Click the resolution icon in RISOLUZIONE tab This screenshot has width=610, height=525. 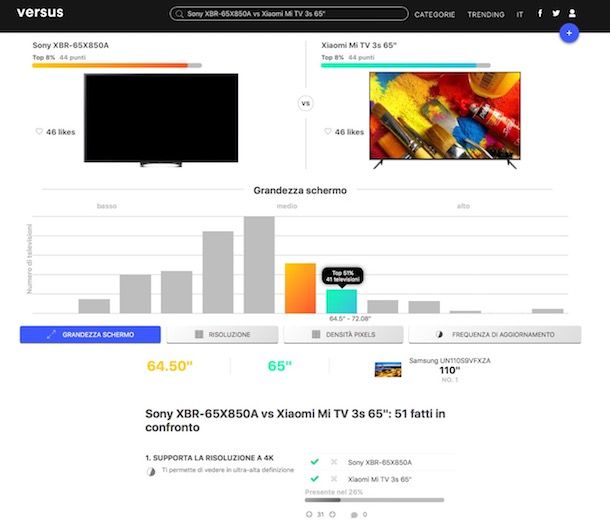click(x=199, y=334)
